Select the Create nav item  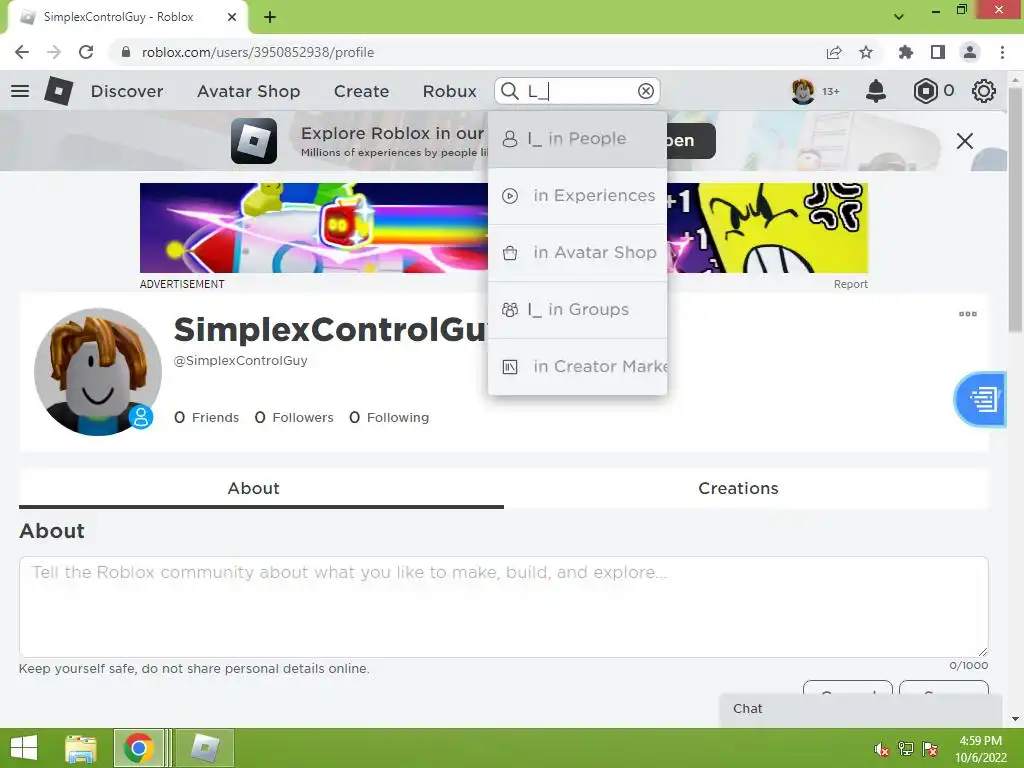pos(361,91)
